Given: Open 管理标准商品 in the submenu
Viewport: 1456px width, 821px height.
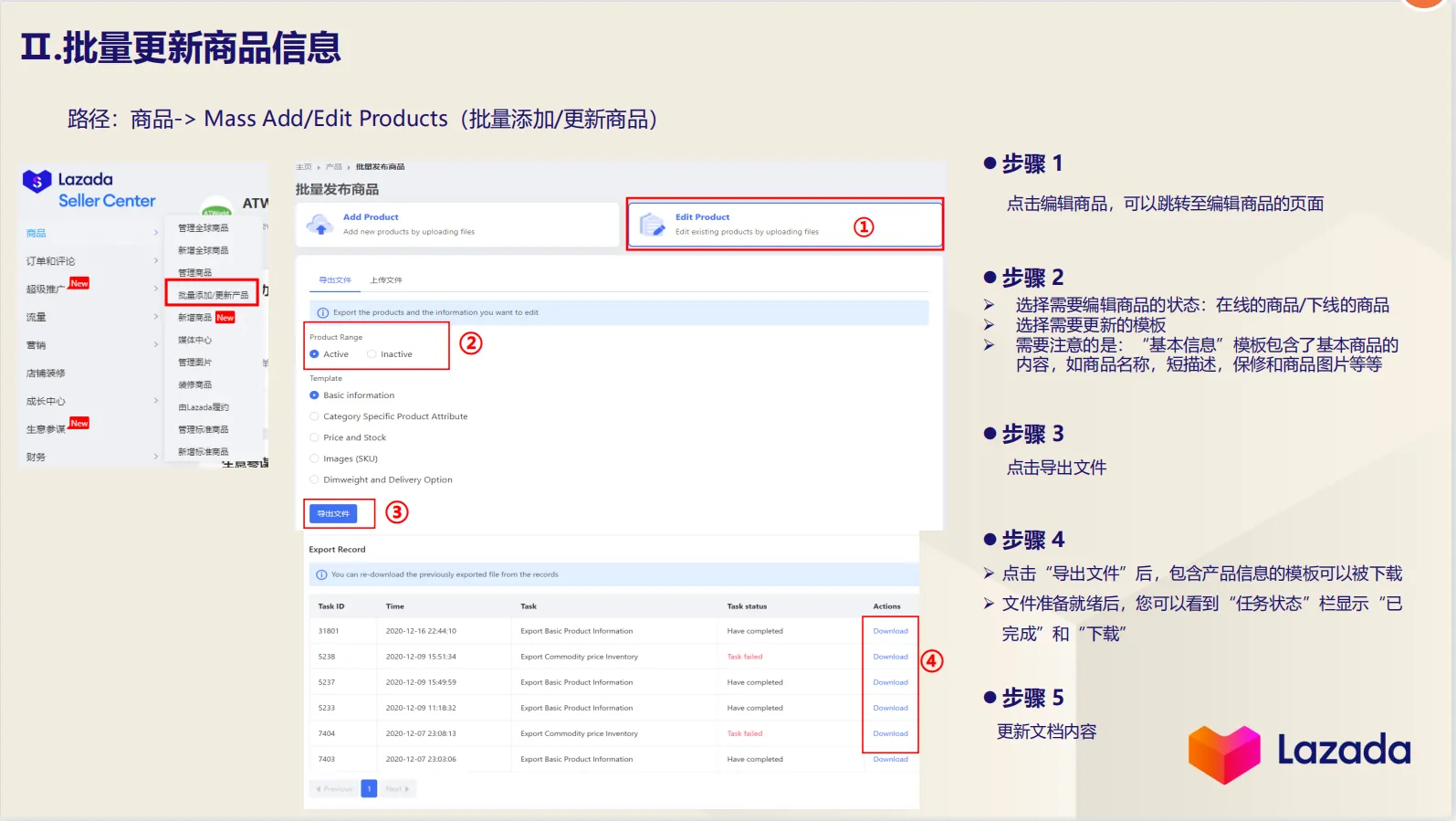Looking at the screenshot, I should pos(204,429).
